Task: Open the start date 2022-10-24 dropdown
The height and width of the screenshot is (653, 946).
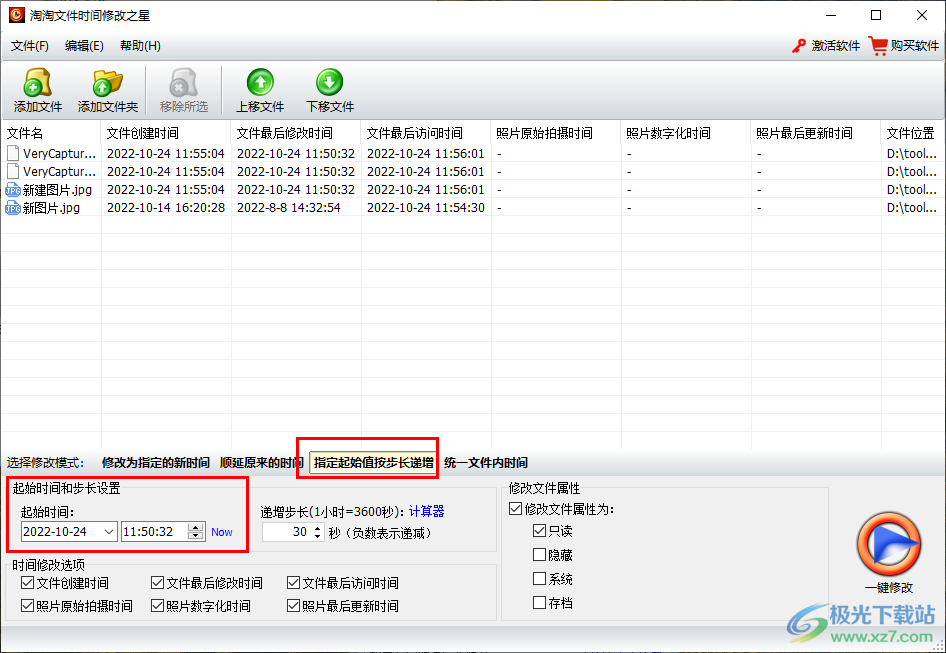Action: (x=109, y=532)
